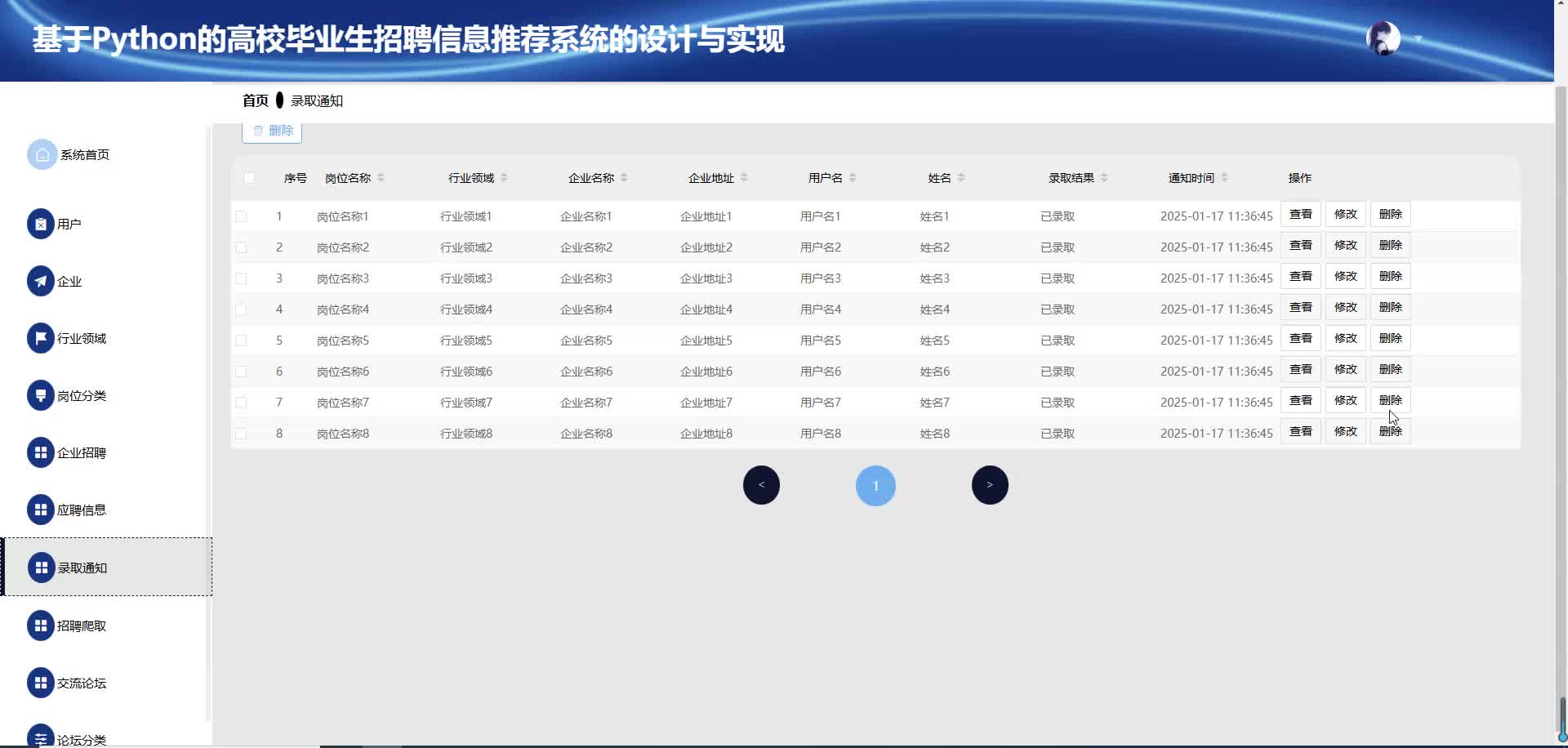Click the trash icon on the 删除 button
1568x748 pixels.
click(259, 130)
